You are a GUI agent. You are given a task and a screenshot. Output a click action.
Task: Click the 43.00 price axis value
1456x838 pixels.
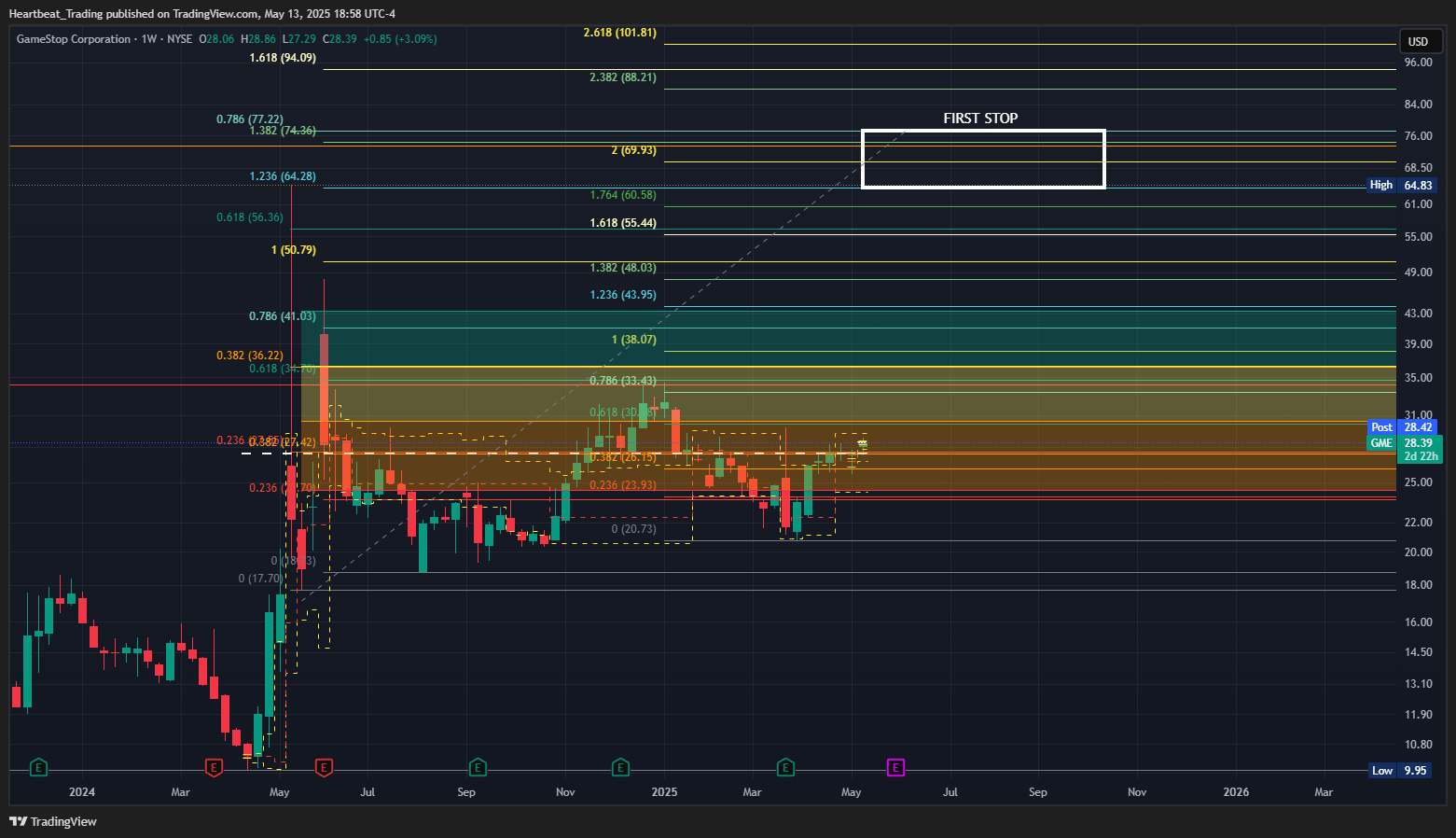[1418, 314]
